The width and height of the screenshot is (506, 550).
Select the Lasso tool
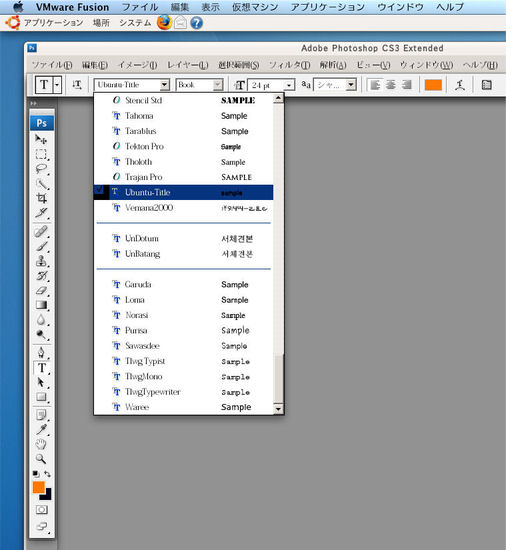[41, 169]
